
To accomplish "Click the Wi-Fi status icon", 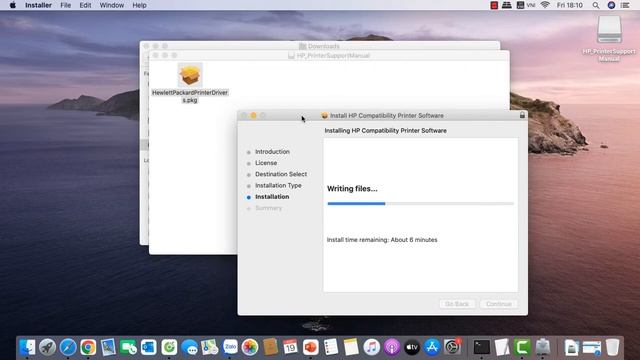I will click(x=545, y=5).
